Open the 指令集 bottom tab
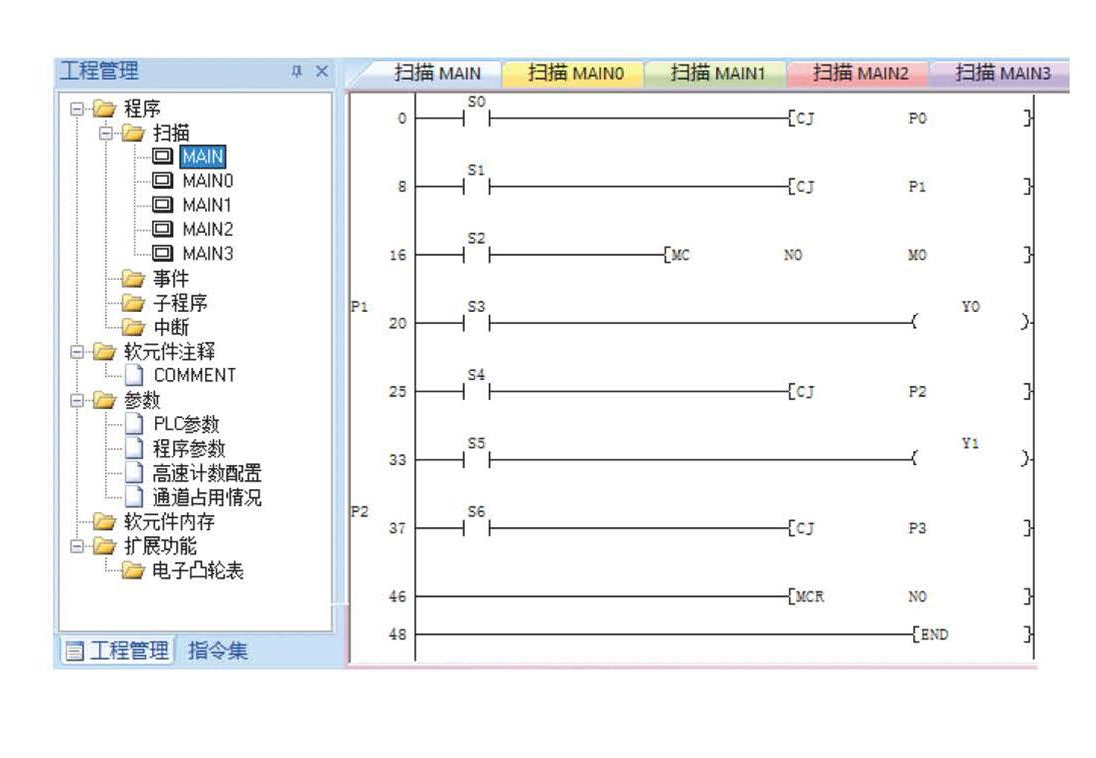 click(218, 652)
